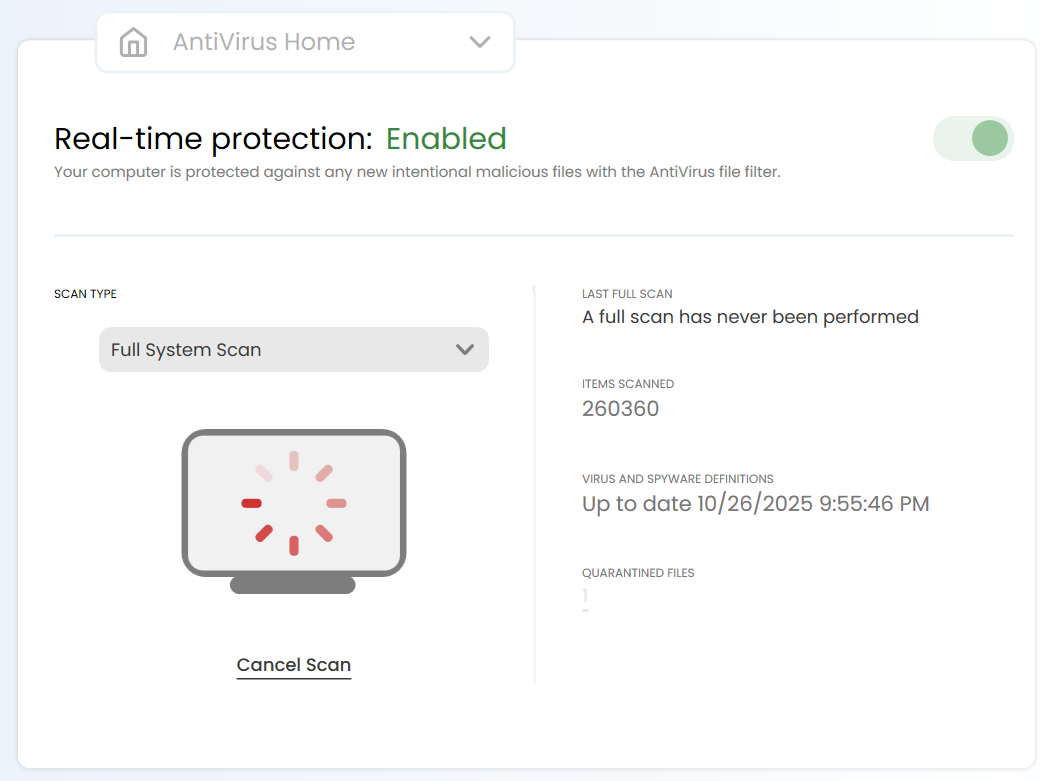Click Cancel Scan
Viewport: 1054px width, 781px height.
293,665
